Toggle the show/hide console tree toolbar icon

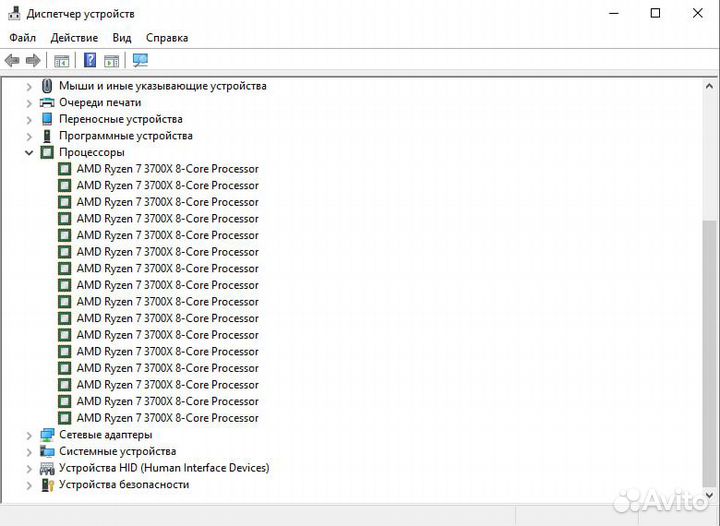[x=62, y=60]
